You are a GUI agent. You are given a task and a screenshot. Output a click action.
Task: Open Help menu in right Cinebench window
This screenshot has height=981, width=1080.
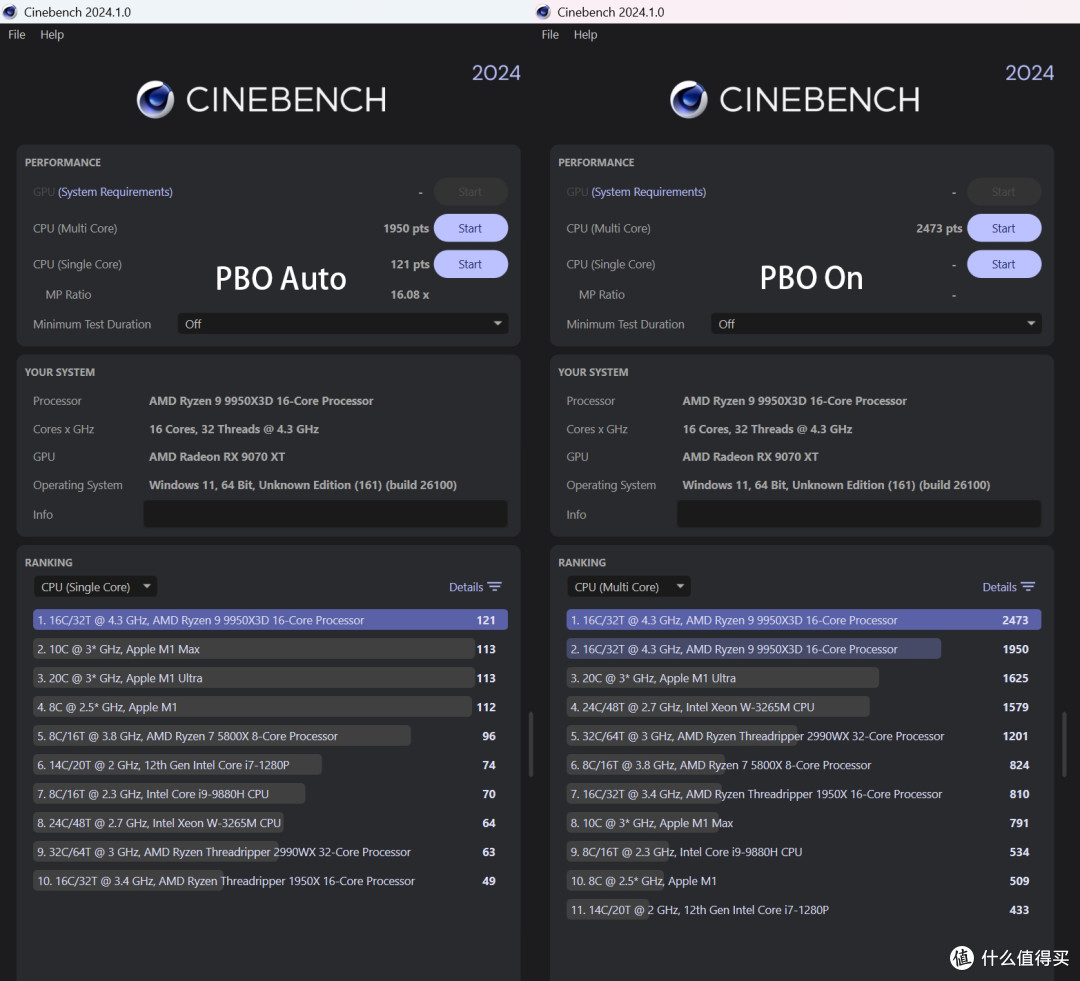coord(585,34)
